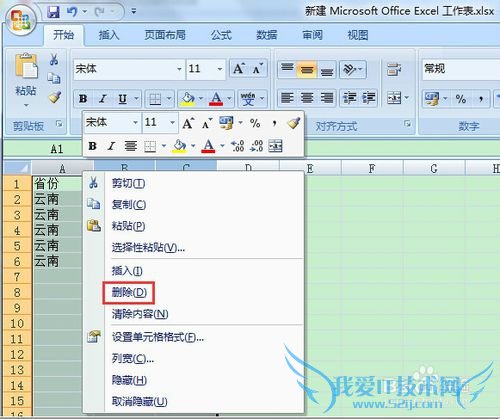Toggle Wrap Text in the ribbon
The image size is (500, 419).
click(394, 69)
